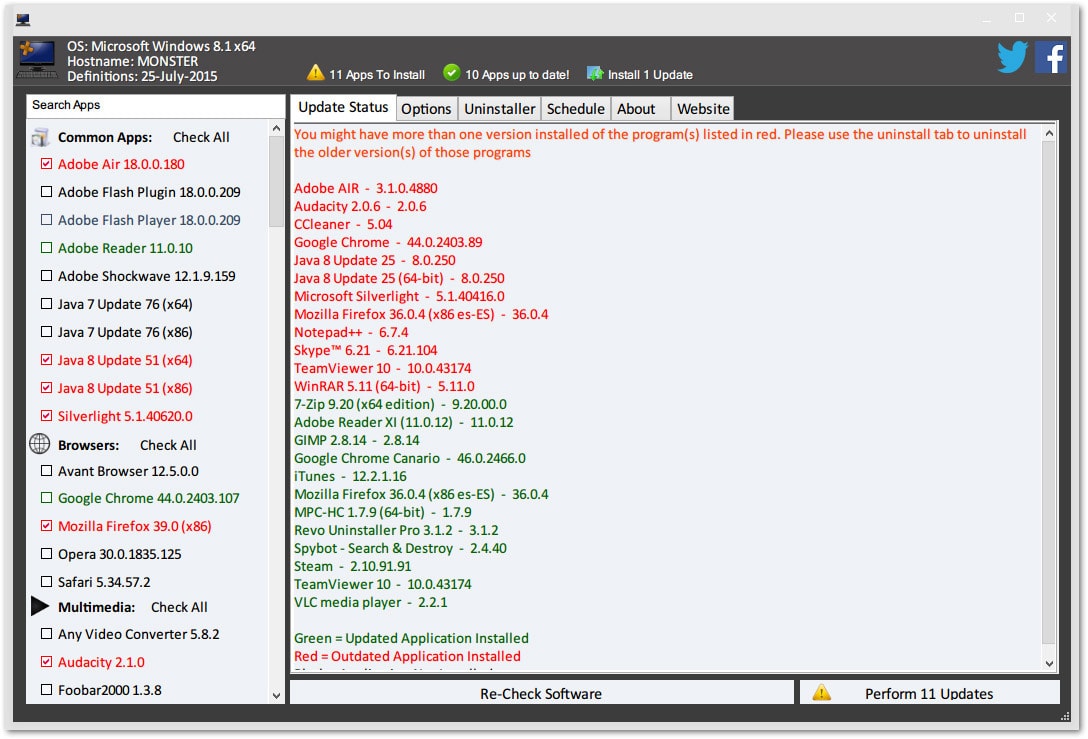Click the yellow warning icon beside 11 Apps To Install
Image resolution: width=1088 pixels, height=739 pixels.
tap(316, 72)
